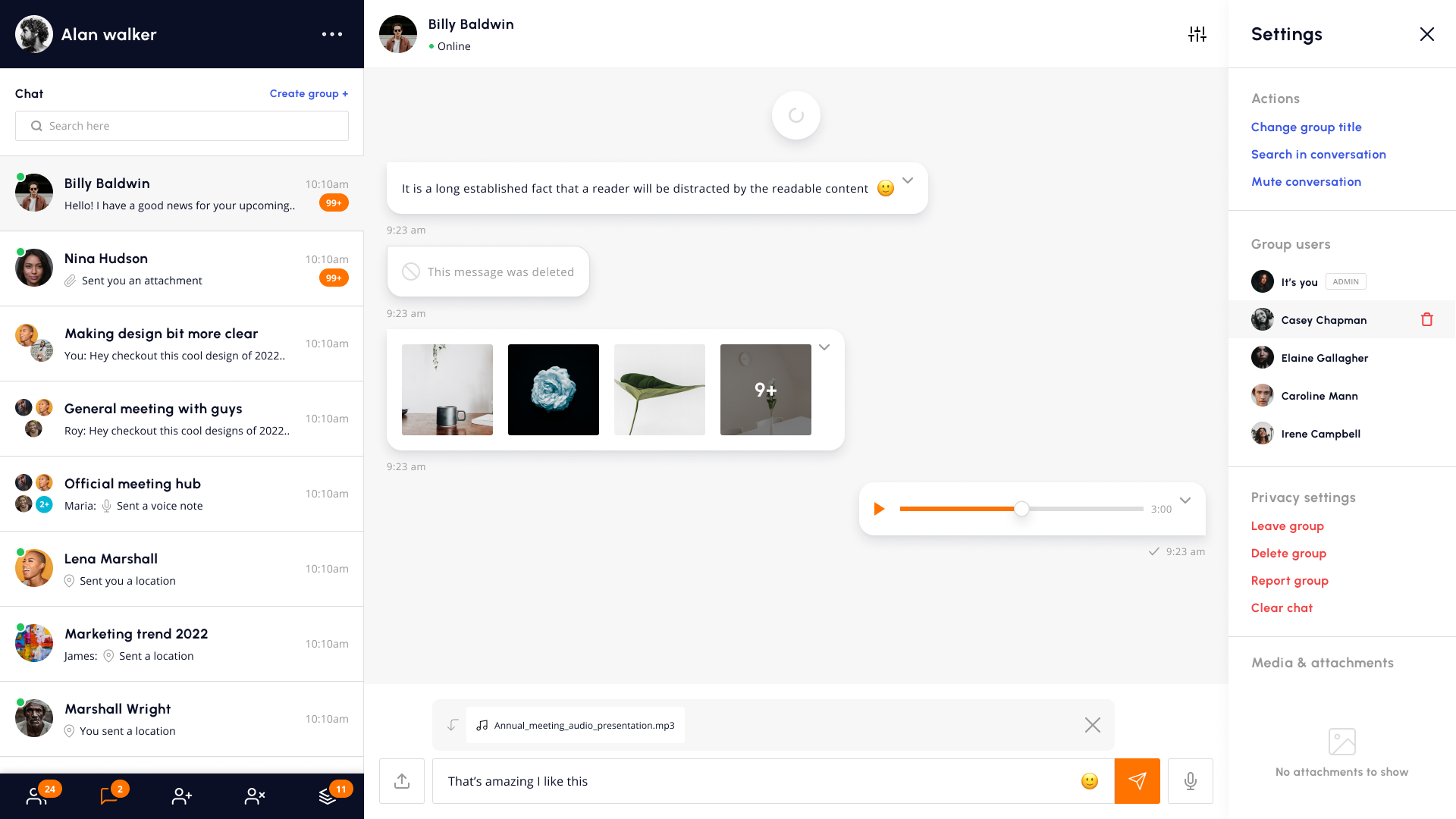This screenshot has width=1456, height=819.
Task: Expand options on the long text message
Action: [907, 181]
